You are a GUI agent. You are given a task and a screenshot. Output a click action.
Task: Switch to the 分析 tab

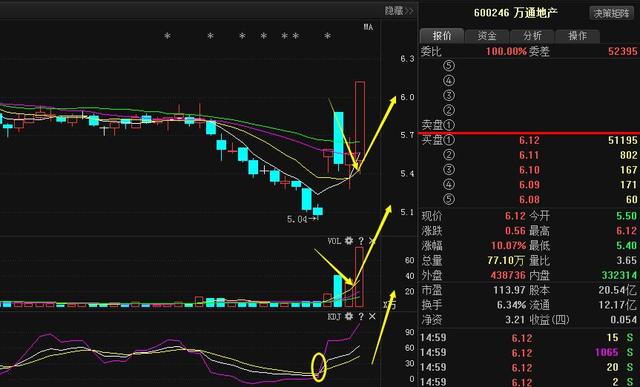[532, 36]
